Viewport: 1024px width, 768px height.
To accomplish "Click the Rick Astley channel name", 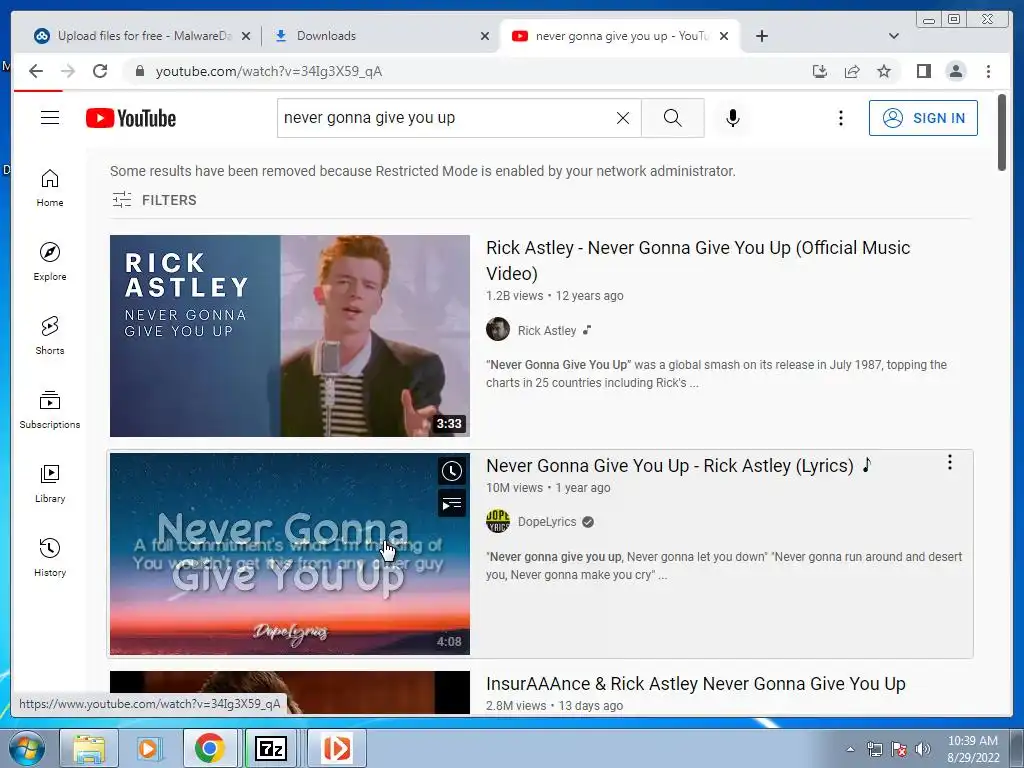I will pos(547,330).
